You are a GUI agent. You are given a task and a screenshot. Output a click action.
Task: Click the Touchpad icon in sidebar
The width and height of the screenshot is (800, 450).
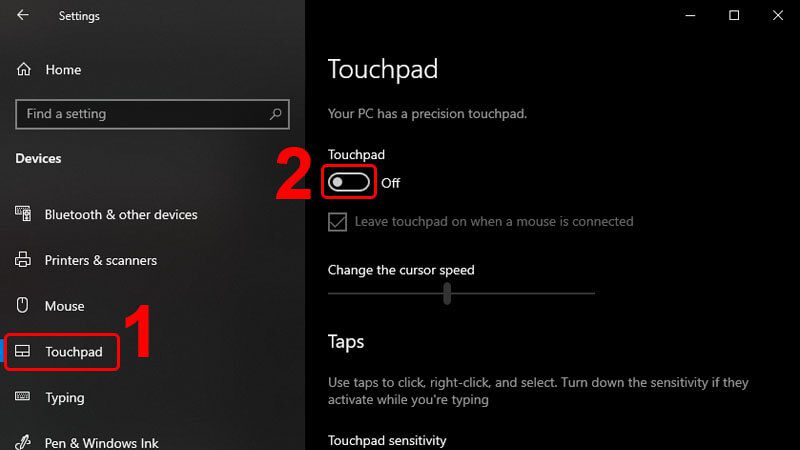[x=24, y=352]
